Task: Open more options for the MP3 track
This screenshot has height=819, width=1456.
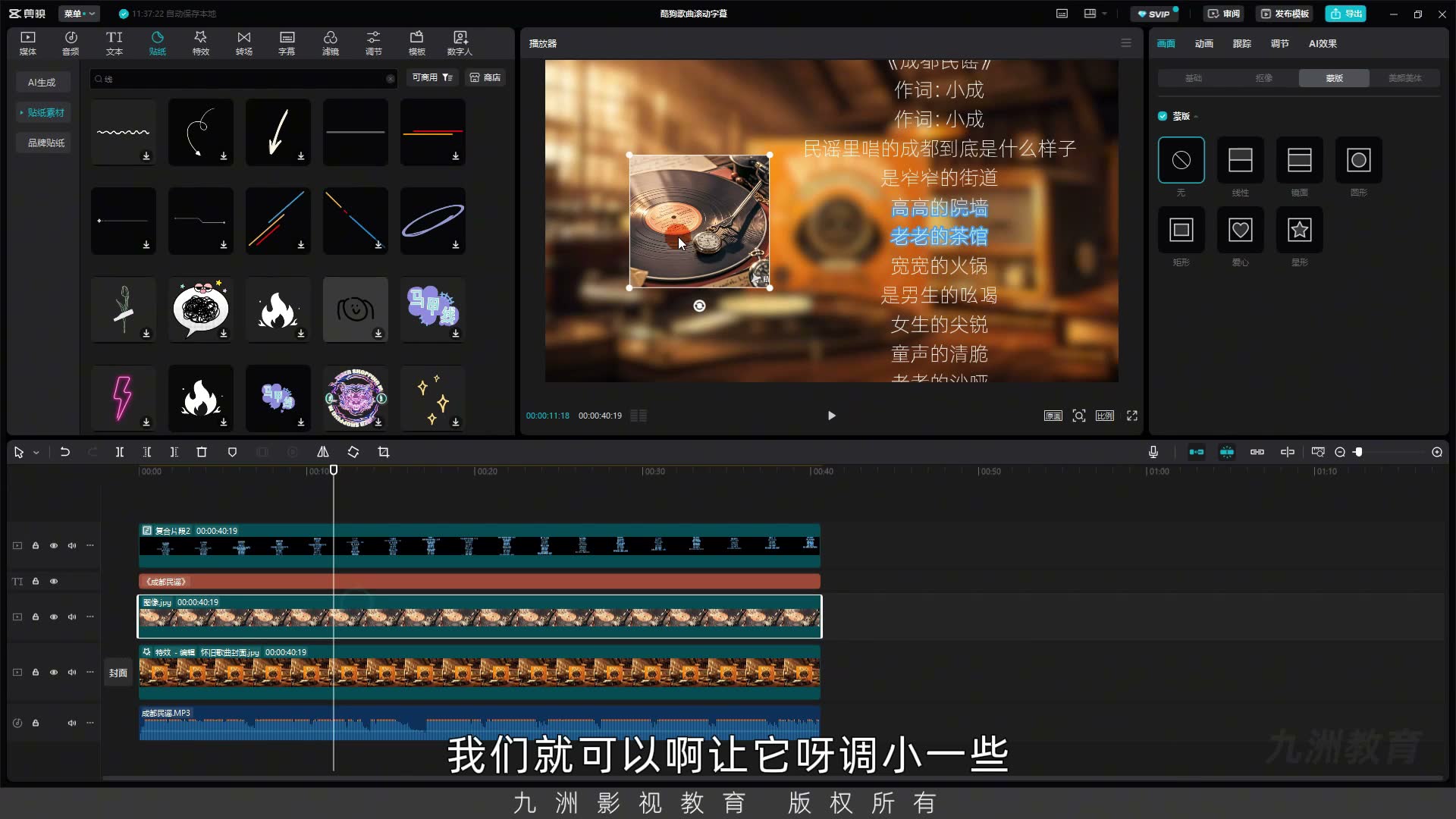Action: 90,723
